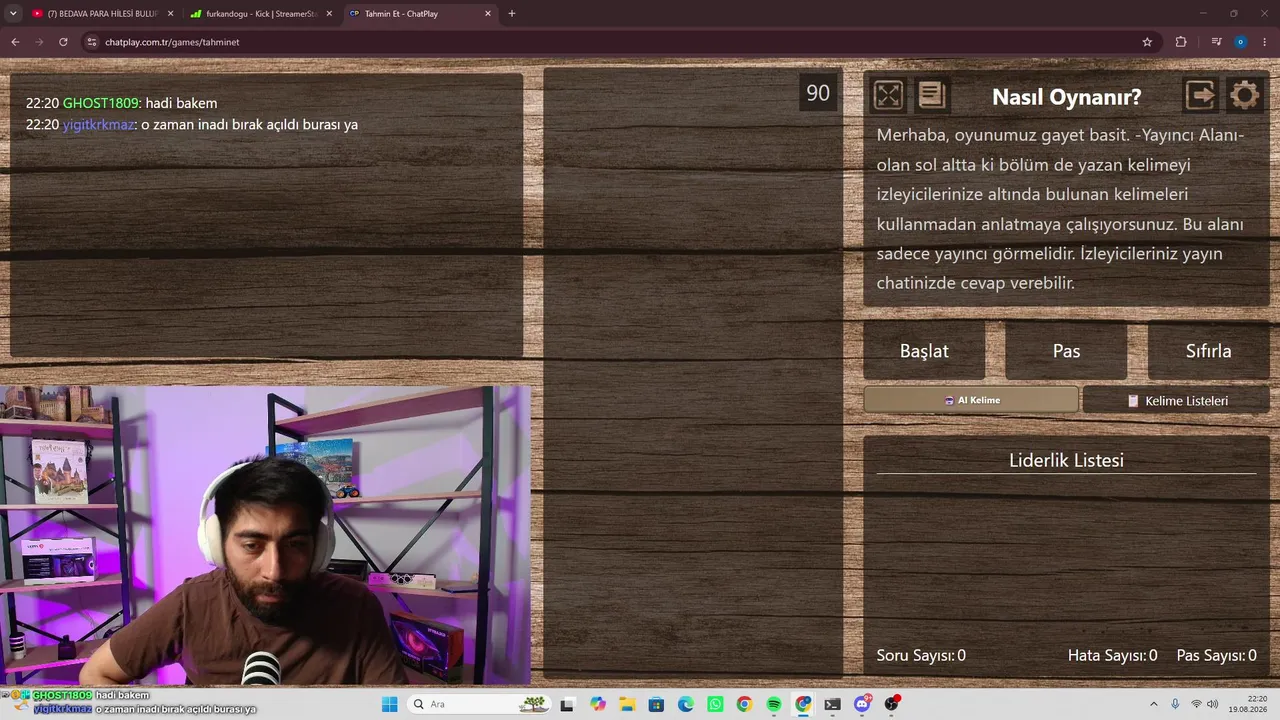
Task: Start the game with Başlat
Action: coord(924,351)
